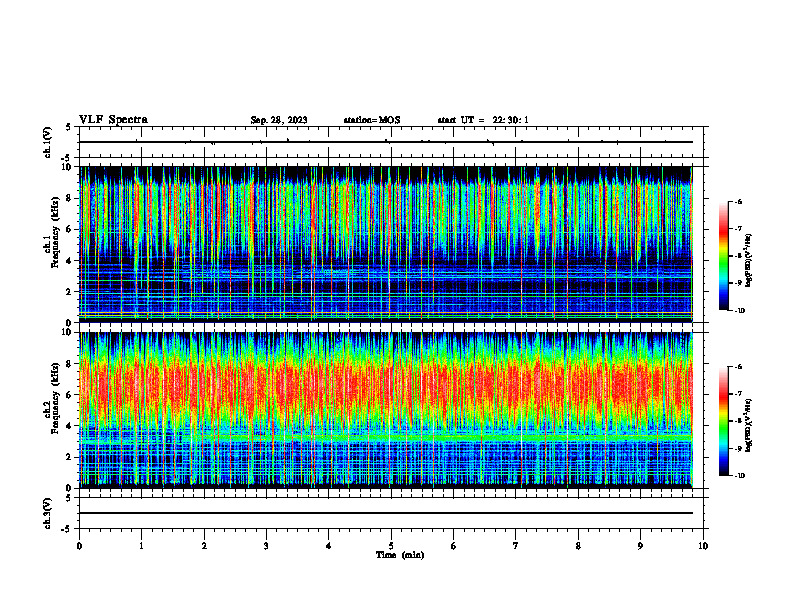Click the ch.1 spectrogram plot area

click(x=385, y=244)
